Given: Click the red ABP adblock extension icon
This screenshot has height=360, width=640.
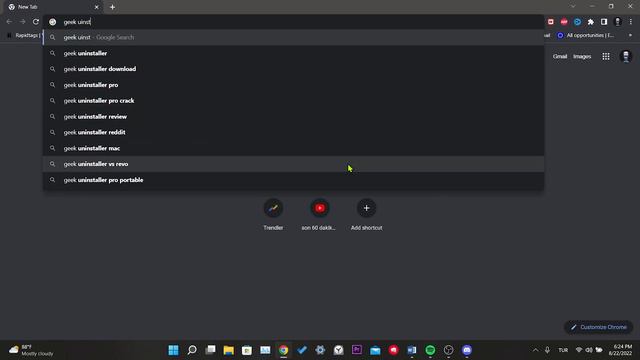Looking at the screenshot, I should pos(564,22).
